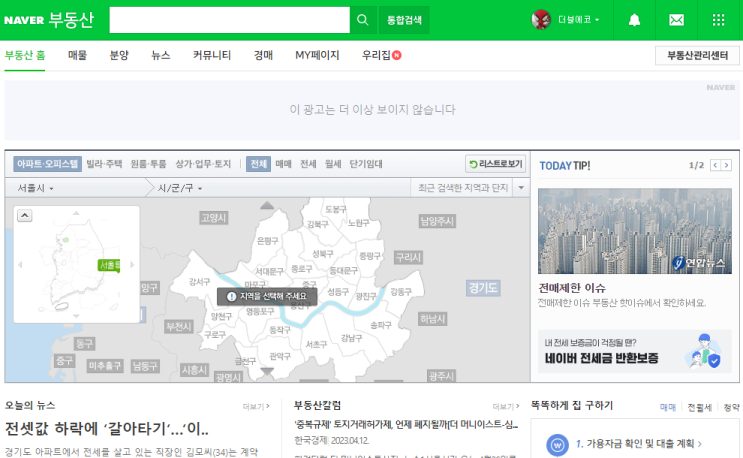Open the 더블에코 account dropdown
Image resolution: width=743 pixels, height=458 pixels.
coord(579,20)
